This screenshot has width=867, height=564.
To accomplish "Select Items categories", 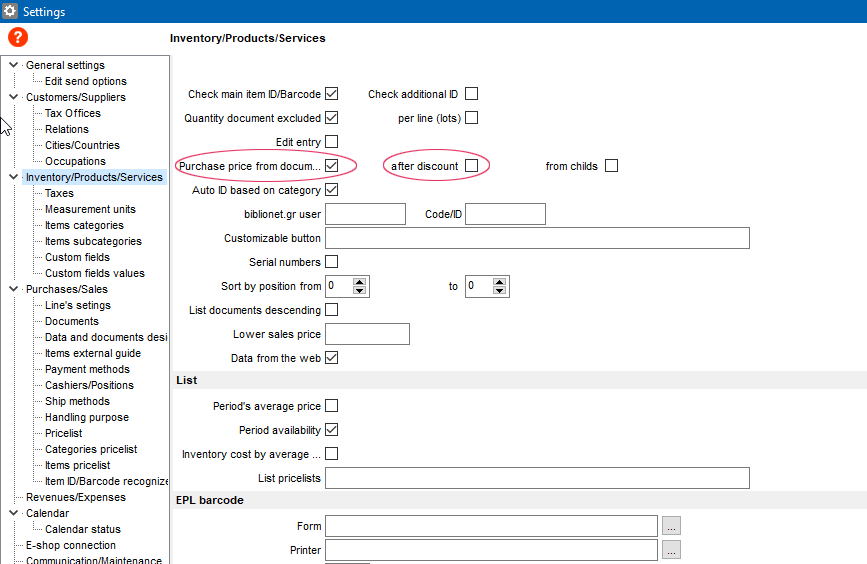I will [x=84, y=226].
